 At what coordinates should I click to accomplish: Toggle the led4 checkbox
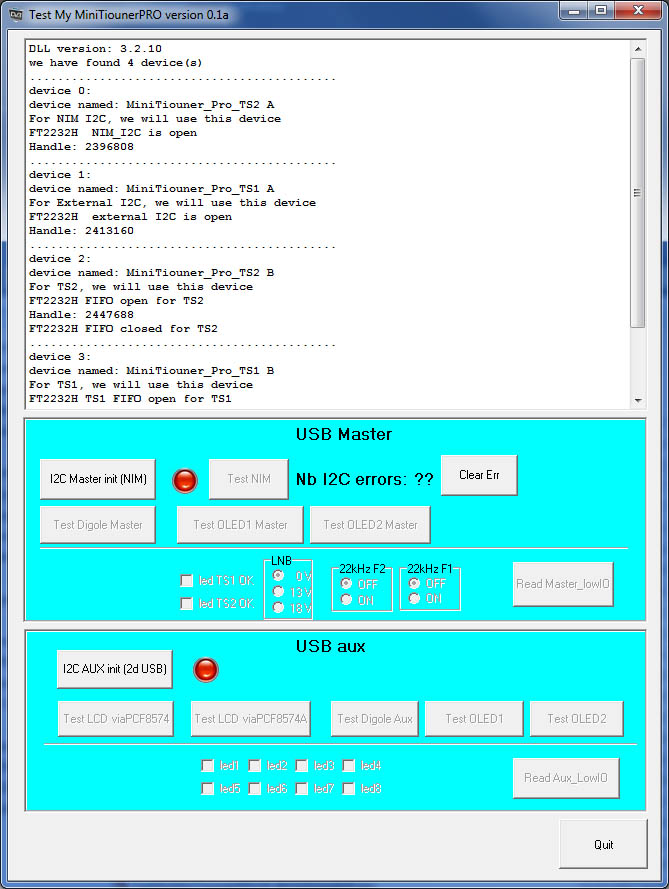tap(349, 766)
